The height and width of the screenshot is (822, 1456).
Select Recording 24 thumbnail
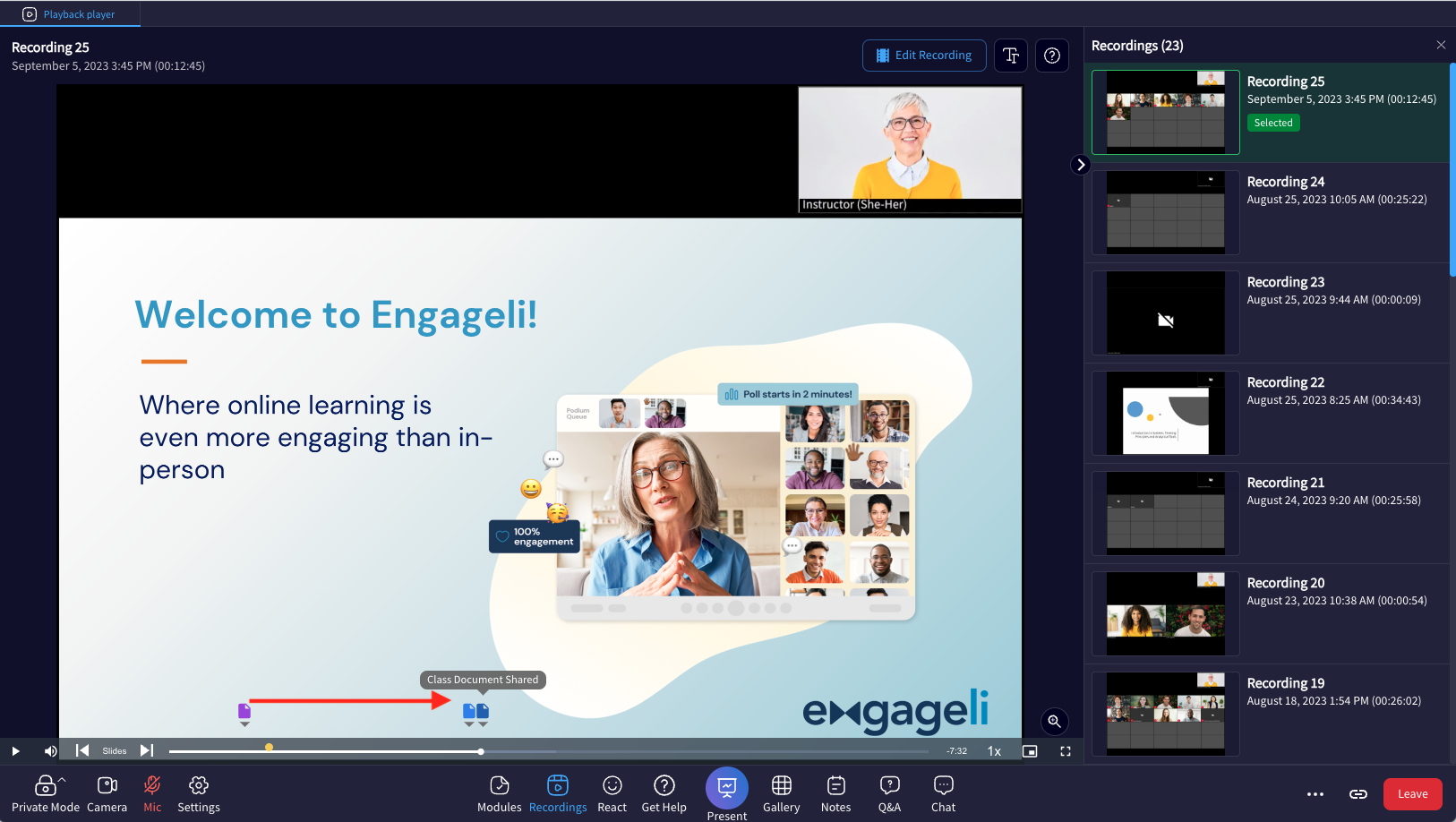coord(1166,212)
